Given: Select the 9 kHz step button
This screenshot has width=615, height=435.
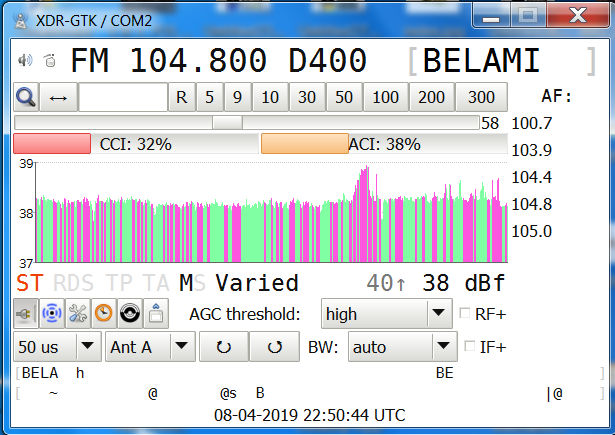Looking at the screenshot, I should (237, 97).
